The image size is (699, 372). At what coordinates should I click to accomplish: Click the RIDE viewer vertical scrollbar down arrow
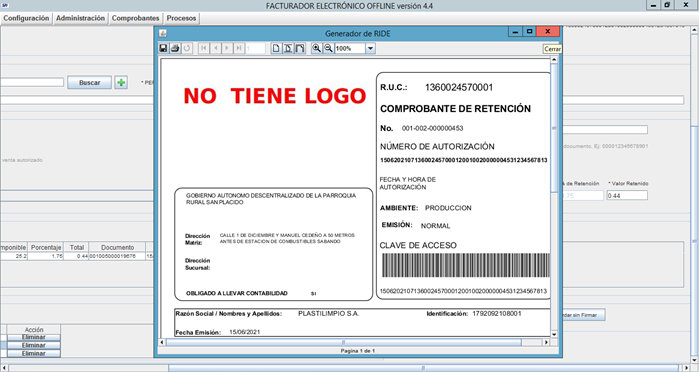click(x=554, y=335)
